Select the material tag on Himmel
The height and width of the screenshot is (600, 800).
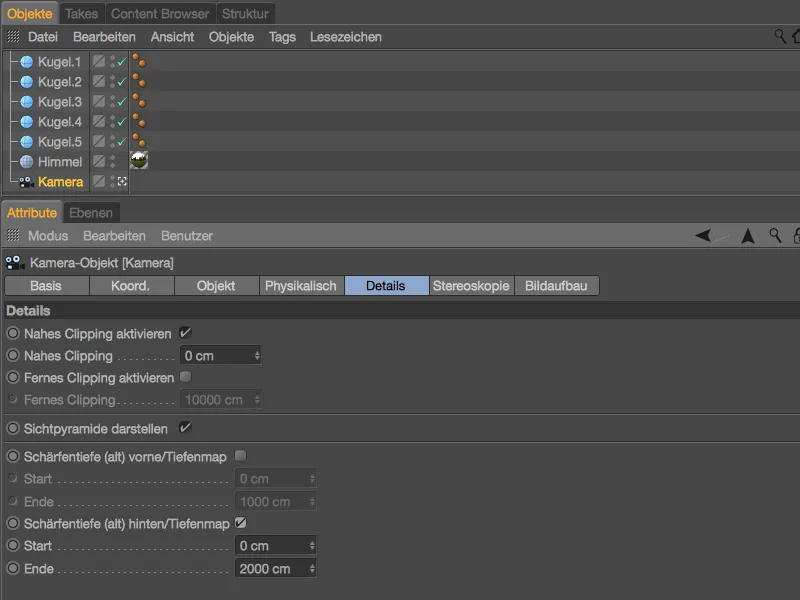click(x=139, y=160)
